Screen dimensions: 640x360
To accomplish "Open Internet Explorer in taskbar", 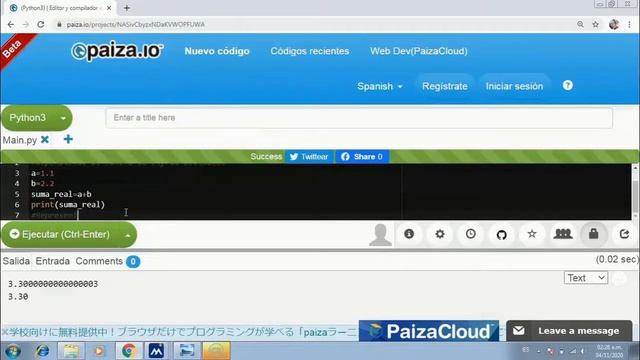I will click(x=42, y=351).
